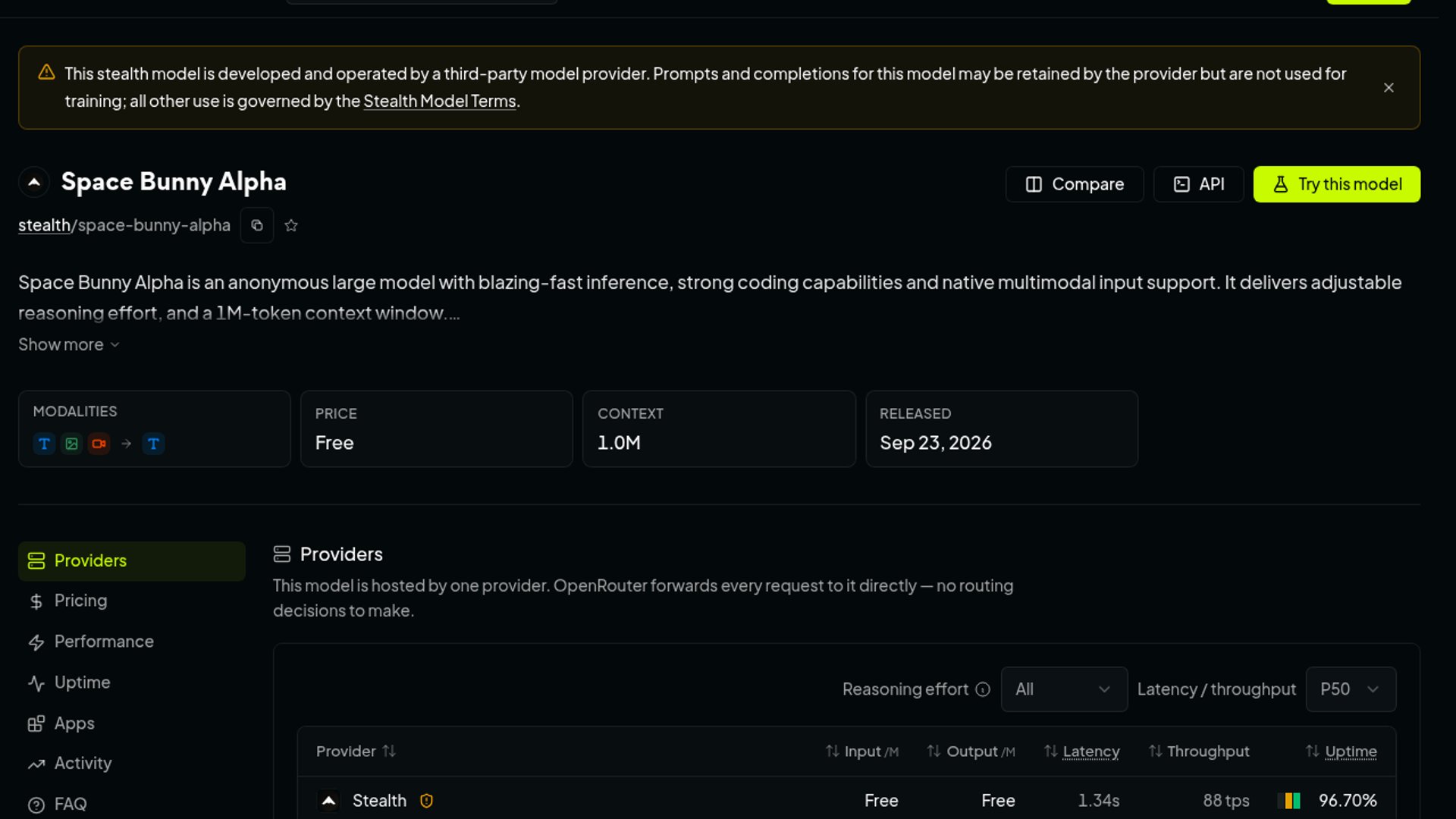The image size is (1456, 819).
Task: Click the text input modality icon
Action: (44, 444)
